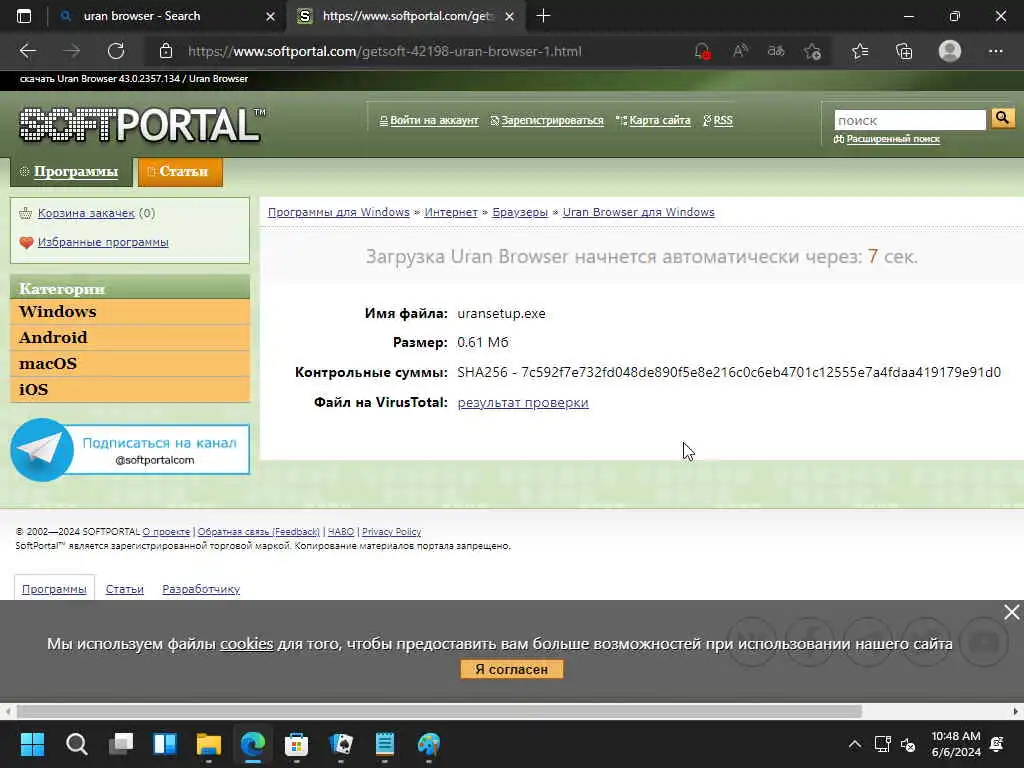
Task: View site information via lock icon
Action: (166, 51)
